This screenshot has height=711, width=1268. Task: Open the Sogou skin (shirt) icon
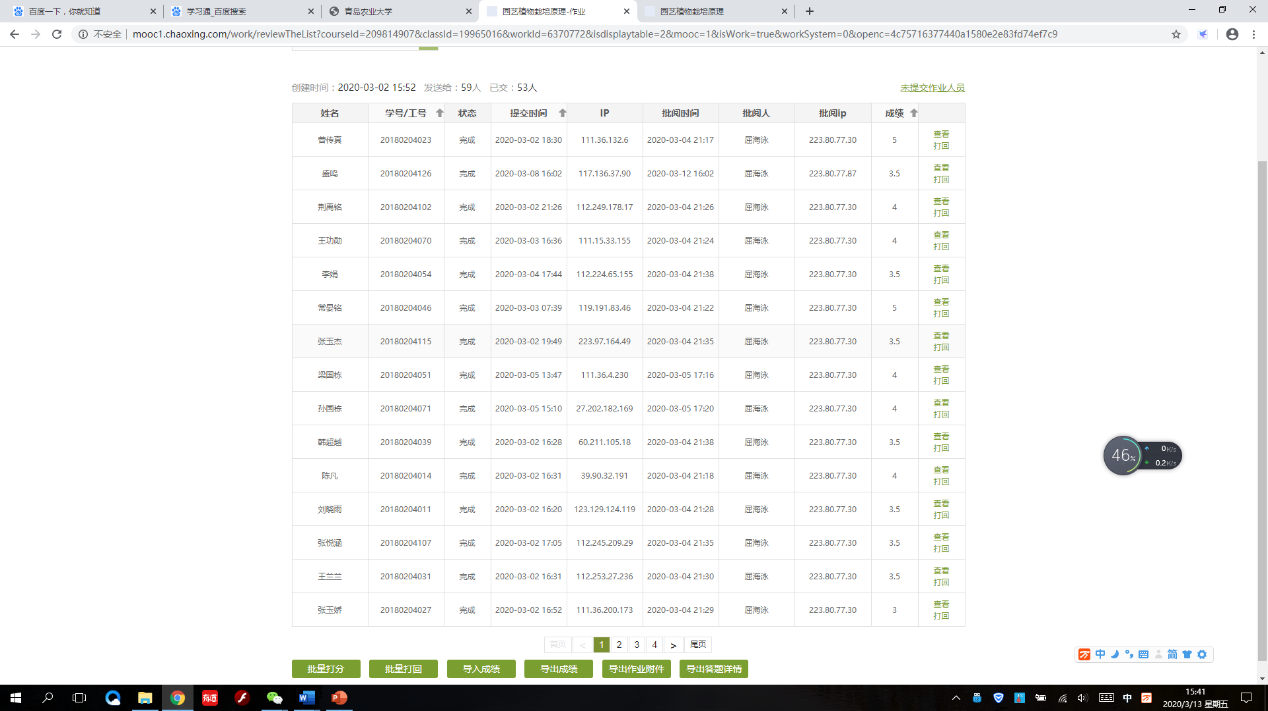pos(1187,654)
